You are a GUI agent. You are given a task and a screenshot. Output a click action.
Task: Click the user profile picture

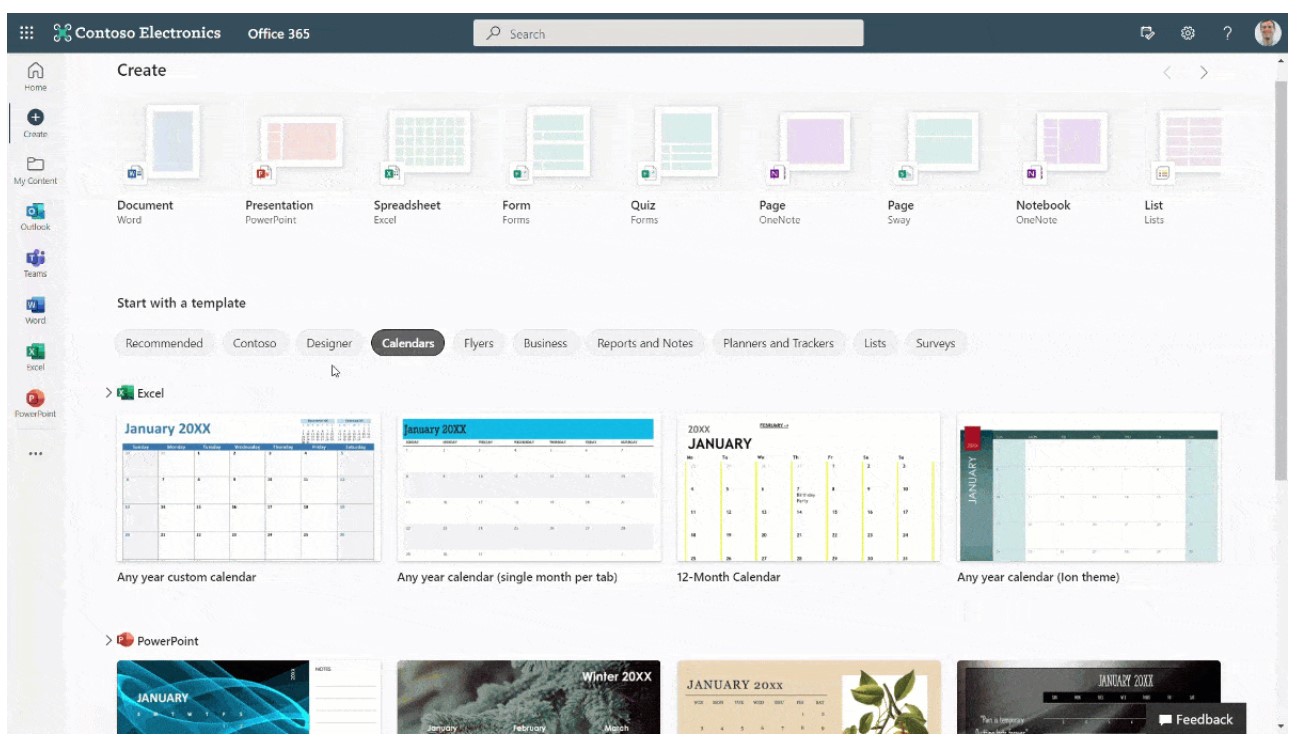tap(1267, 33)
